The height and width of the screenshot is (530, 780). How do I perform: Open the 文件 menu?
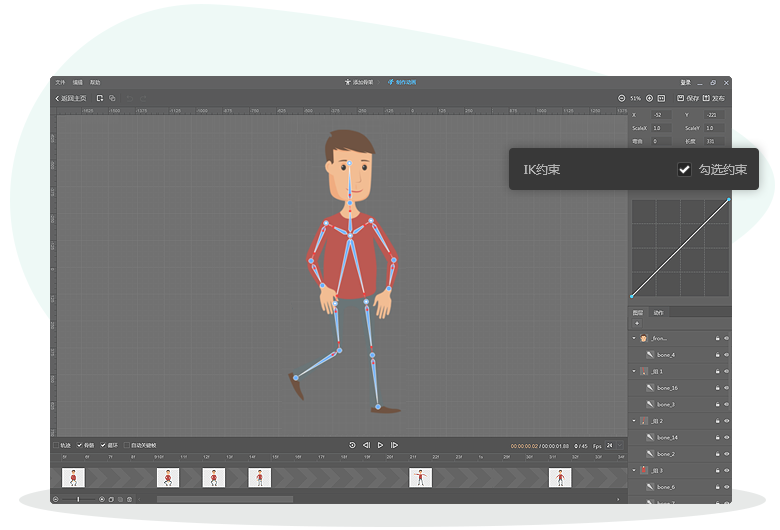pos(60,82)
